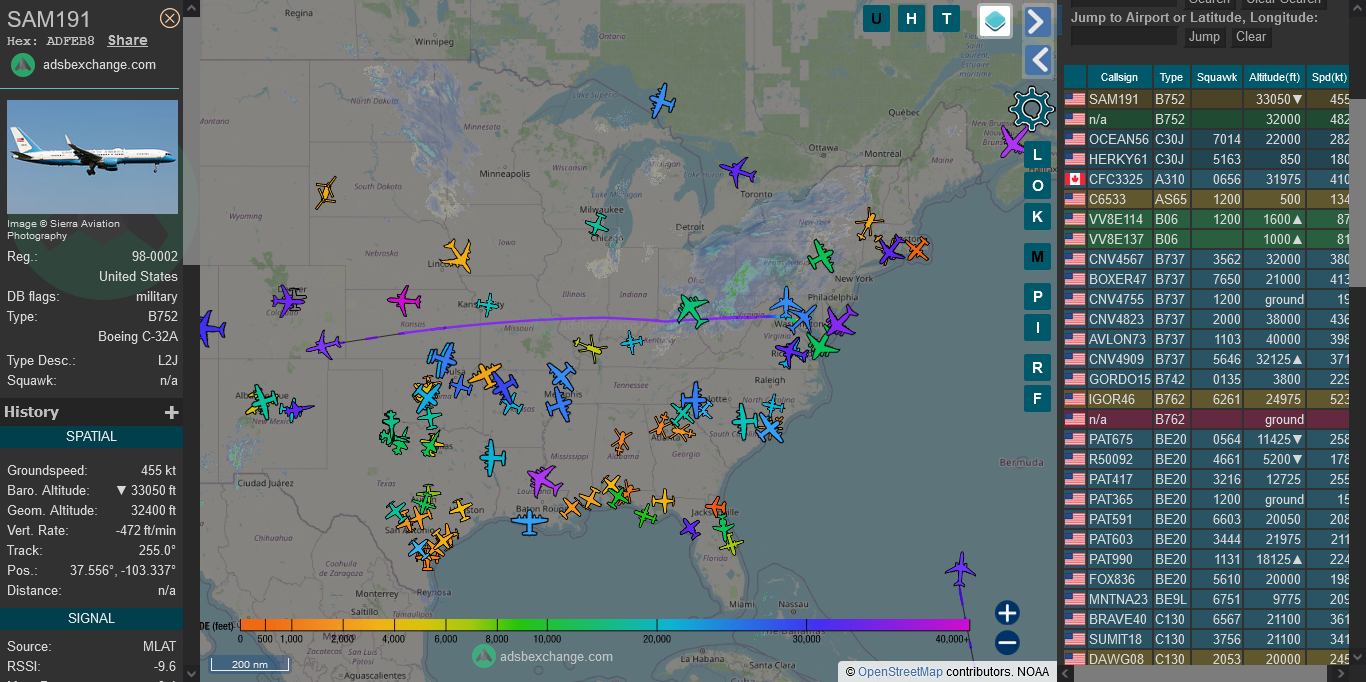Toggle the R map option button
This screenshot has width=1366, height=682.
[x=1037, y=368]
